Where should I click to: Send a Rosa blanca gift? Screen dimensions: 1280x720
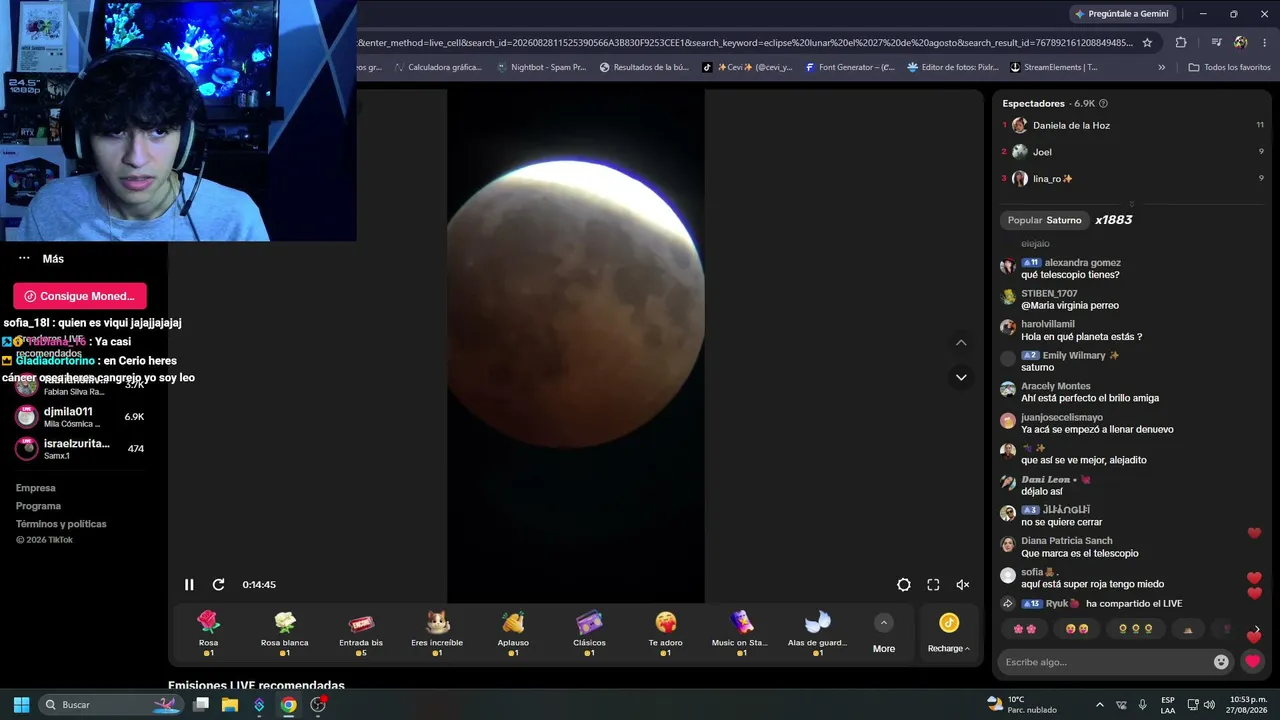click(x=285, y=634)
